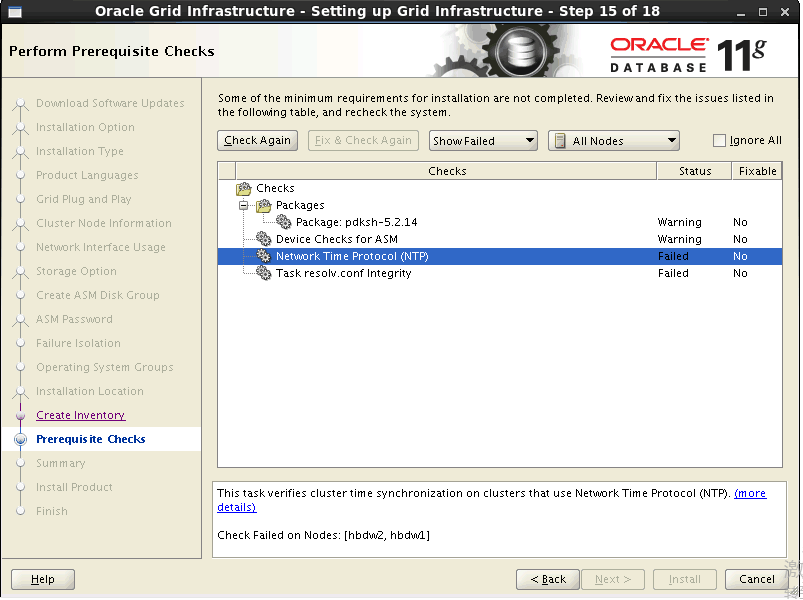Click the Help button

43,579
